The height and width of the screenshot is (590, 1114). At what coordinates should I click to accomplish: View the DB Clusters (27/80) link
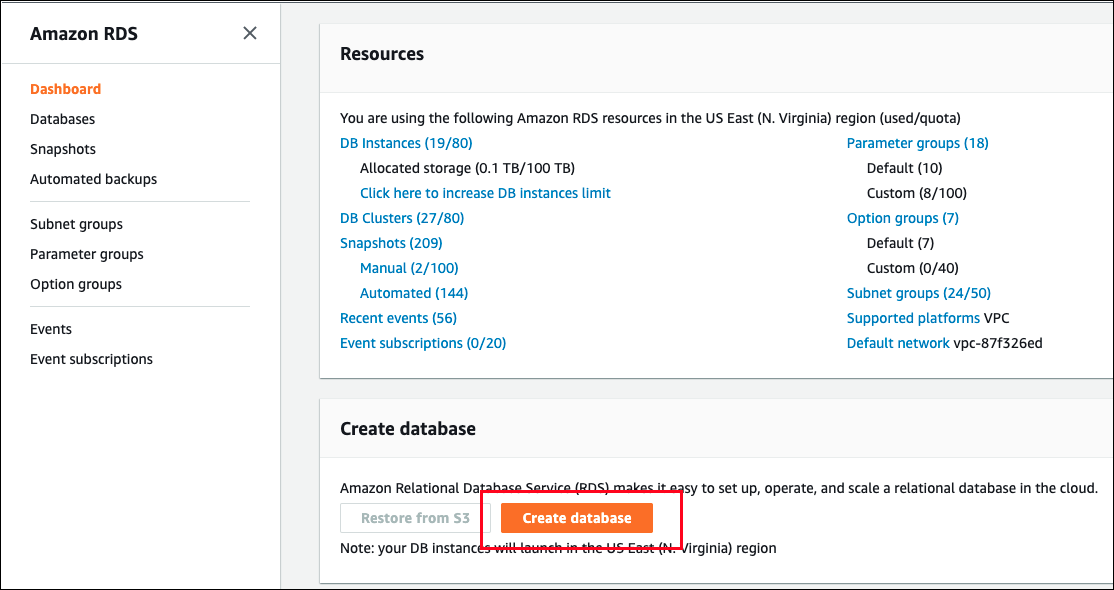[402, 218]
